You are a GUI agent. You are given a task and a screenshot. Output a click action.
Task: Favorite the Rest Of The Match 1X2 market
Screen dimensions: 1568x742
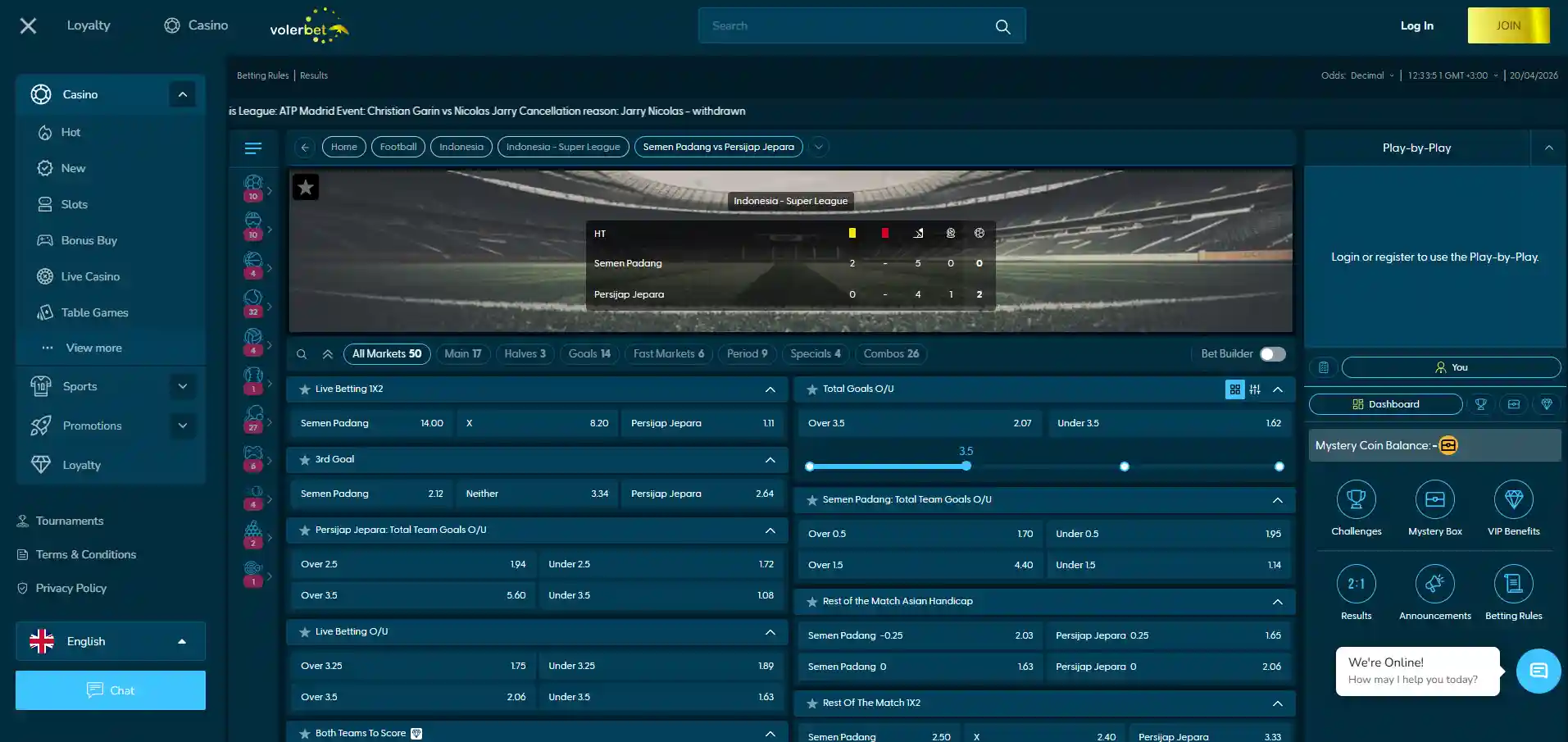(812, 703)
